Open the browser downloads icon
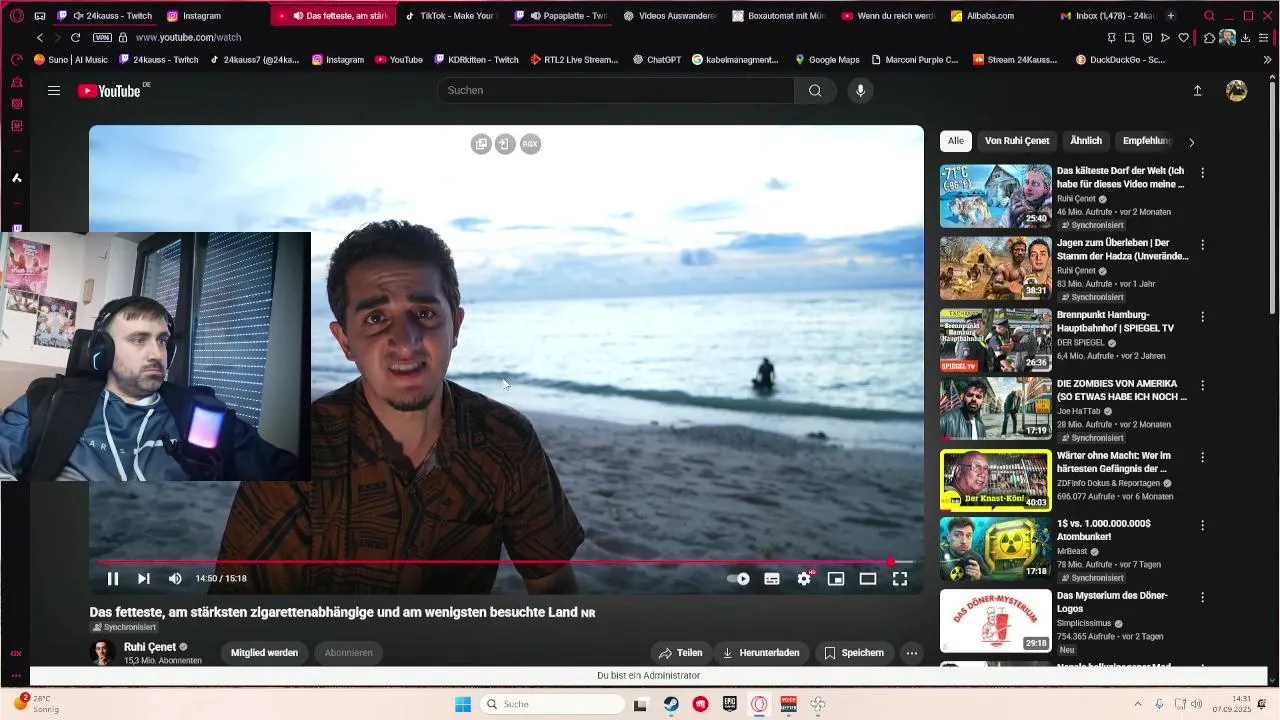 1245,37
